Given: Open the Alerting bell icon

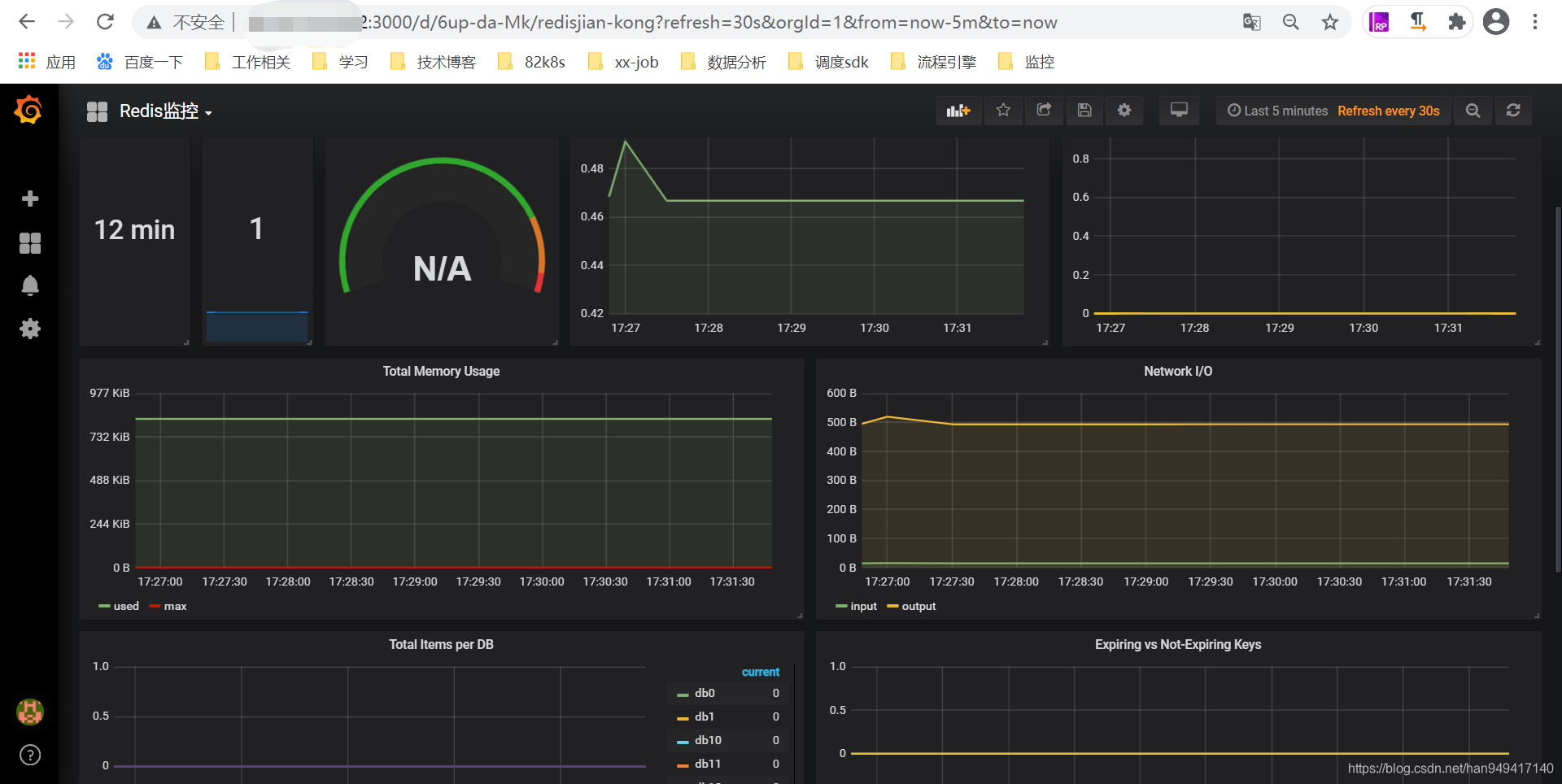Looking at the screenshot, I should pyautogui.click(x=30, y=285).
